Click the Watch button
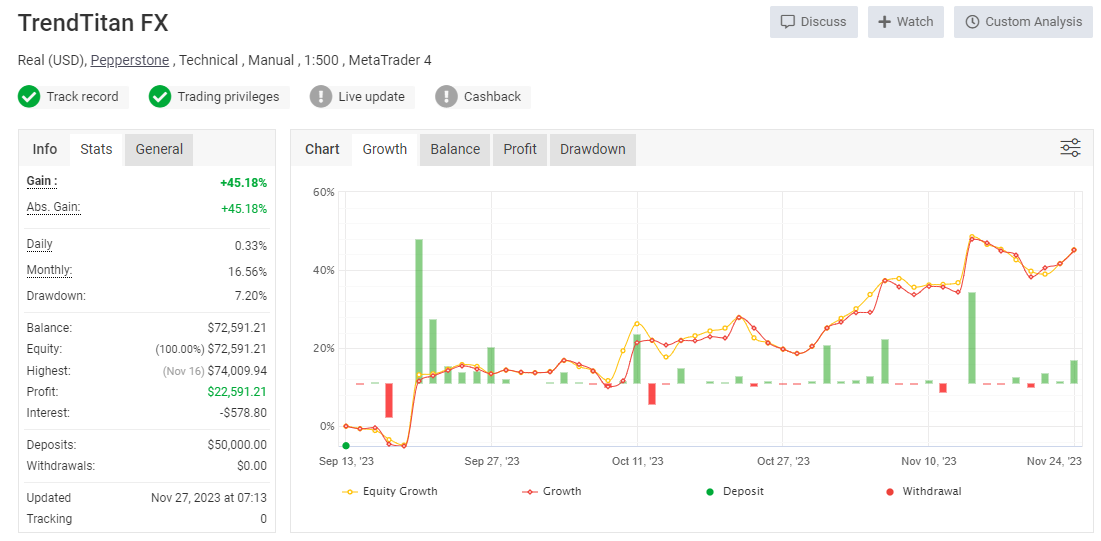Image resolution: width=1101 pixels, height=541 pixels. click(x=906, y=22)
